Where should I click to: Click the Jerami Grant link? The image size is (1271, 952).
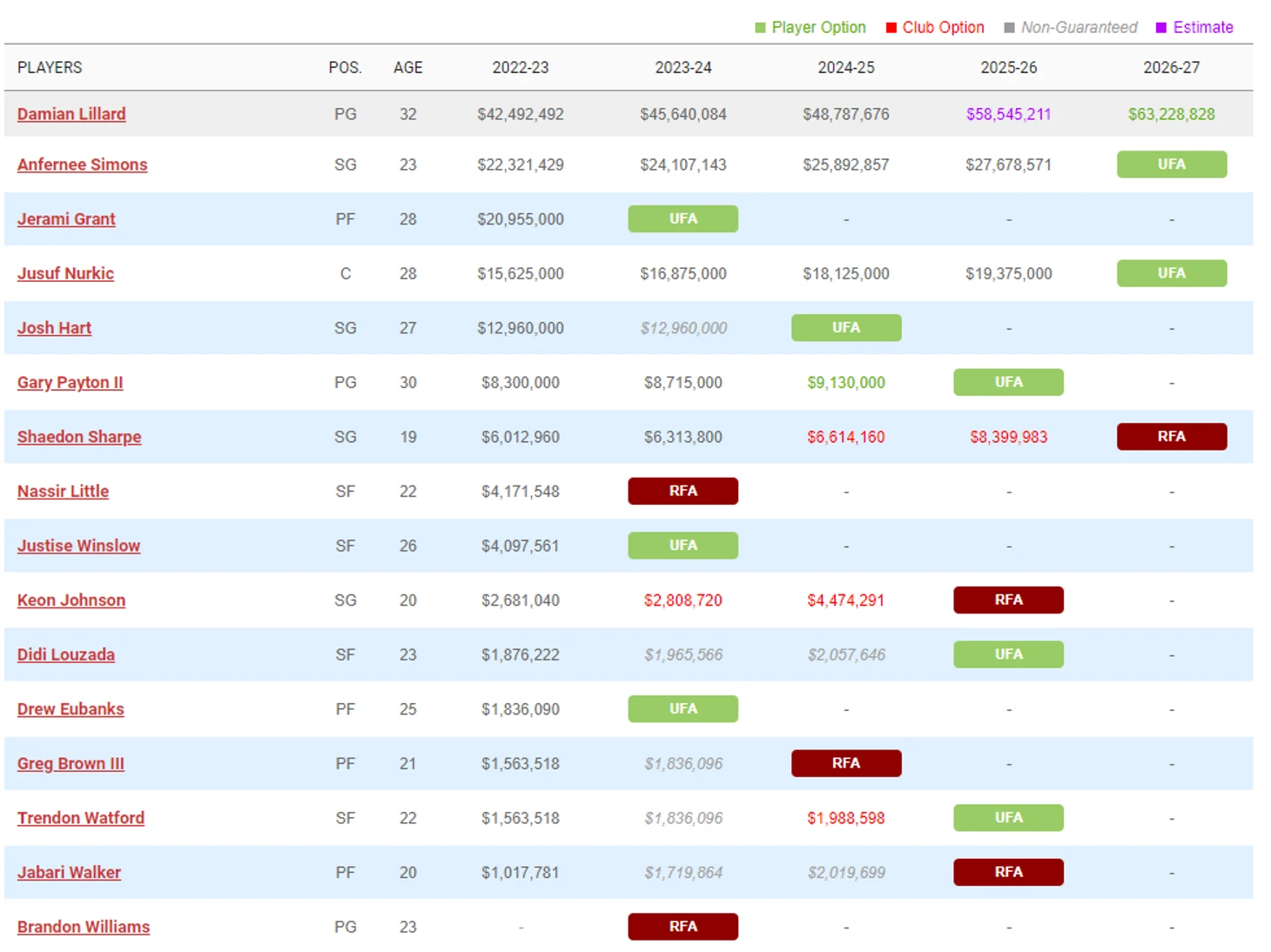pos(66,219)
